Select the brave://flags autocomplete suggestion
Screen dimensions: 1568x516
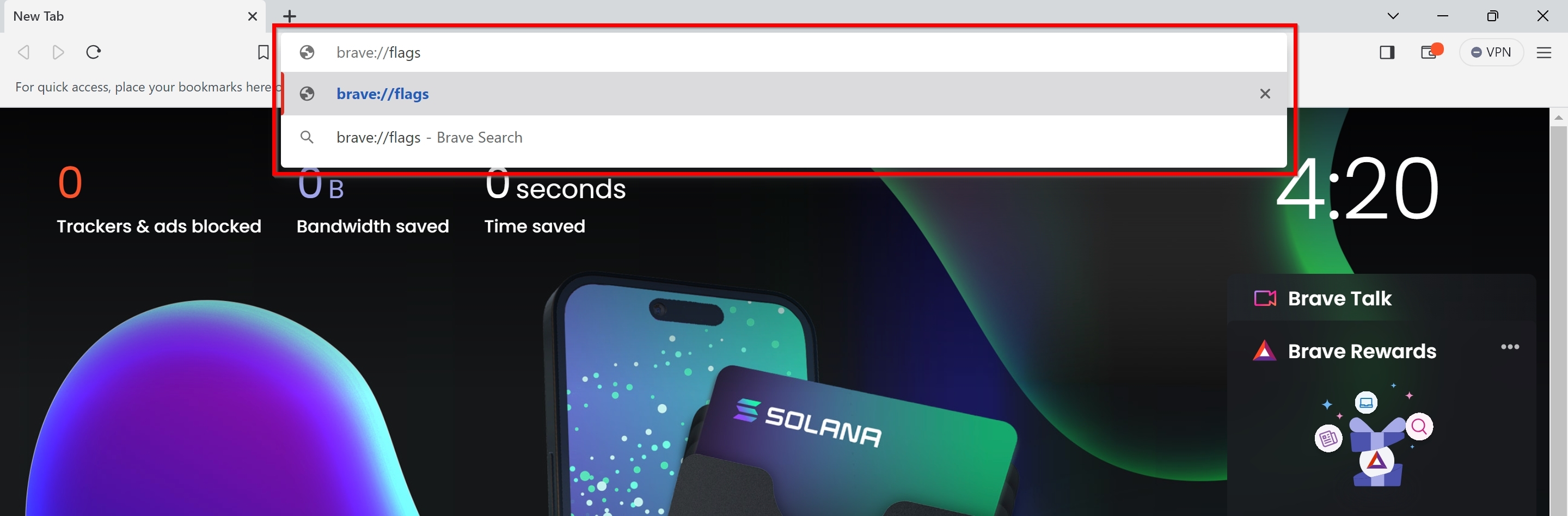click(784, 94)
